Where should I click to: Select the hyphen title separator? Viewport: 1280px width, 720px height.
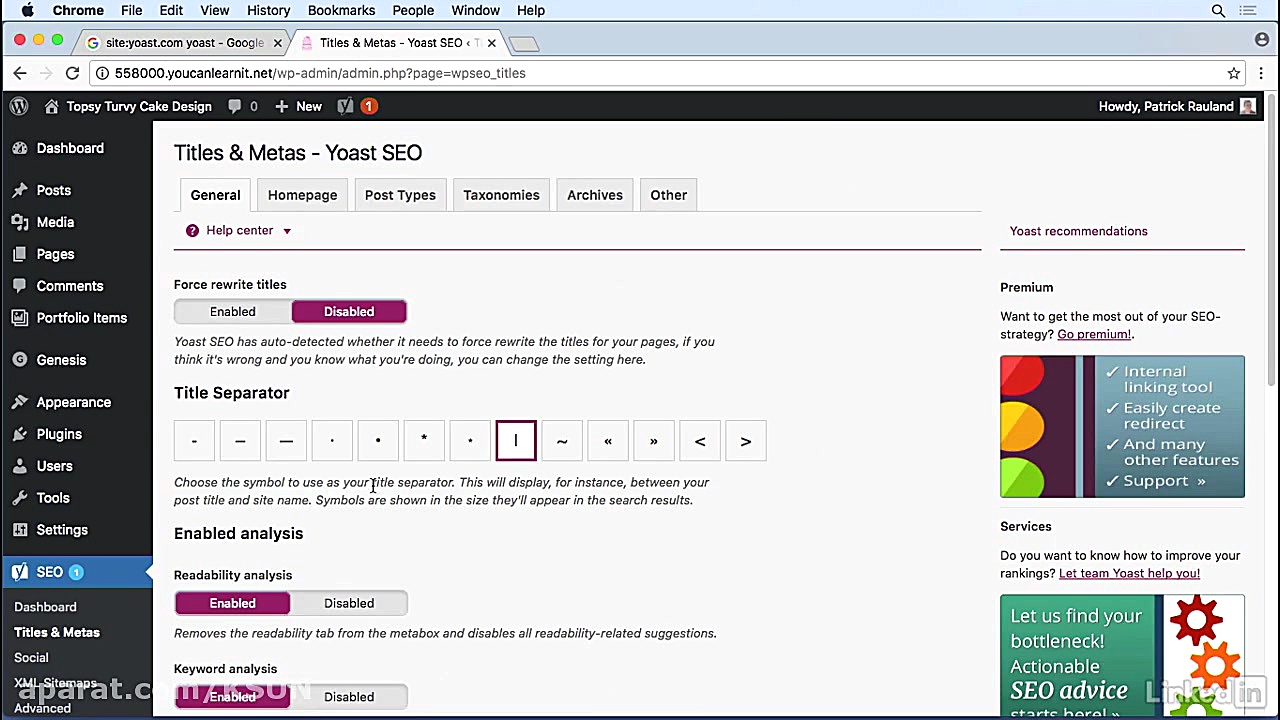[194, 441]
